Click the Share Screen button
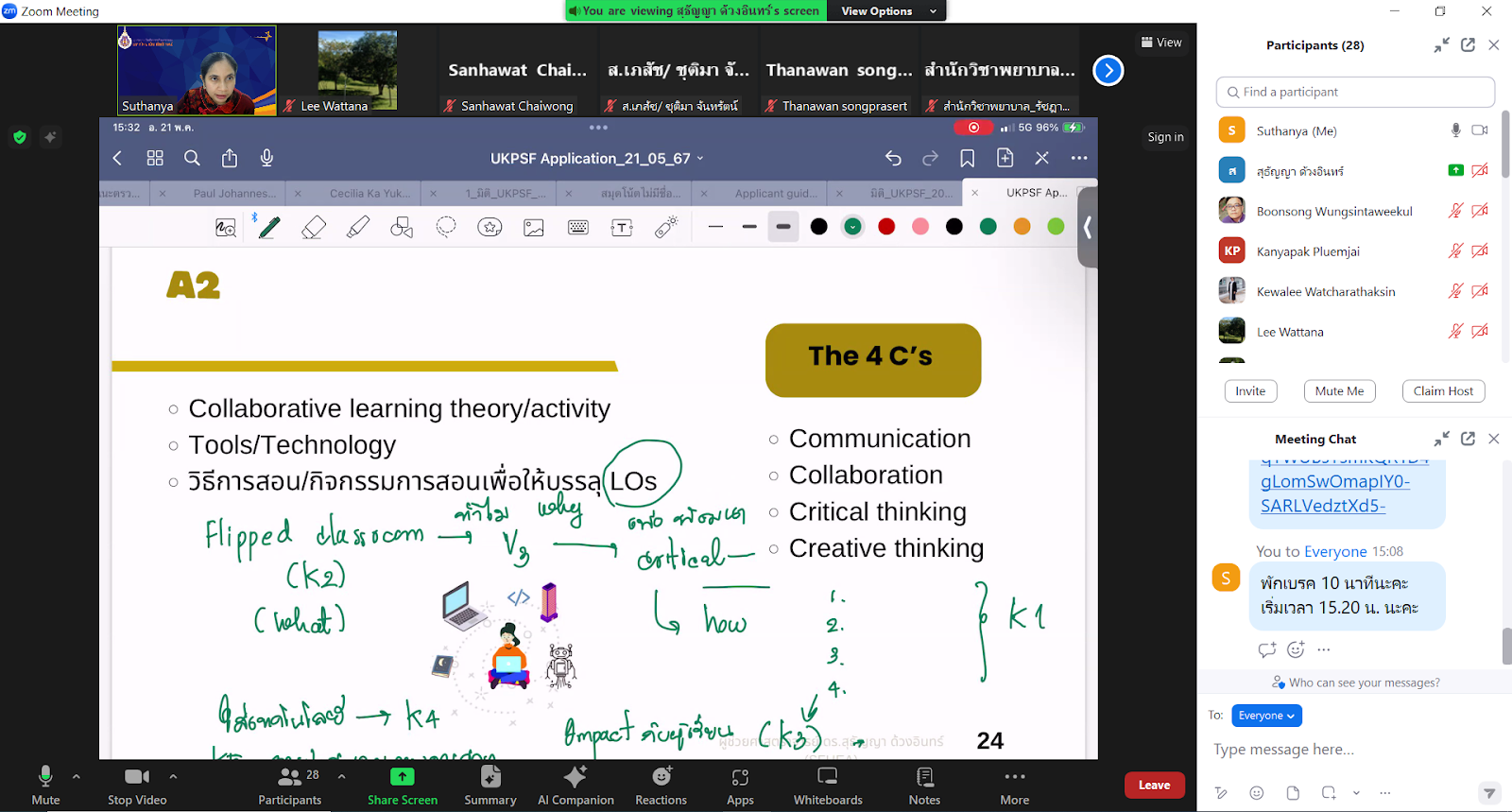1512x812 pixels. coord(403,786)
